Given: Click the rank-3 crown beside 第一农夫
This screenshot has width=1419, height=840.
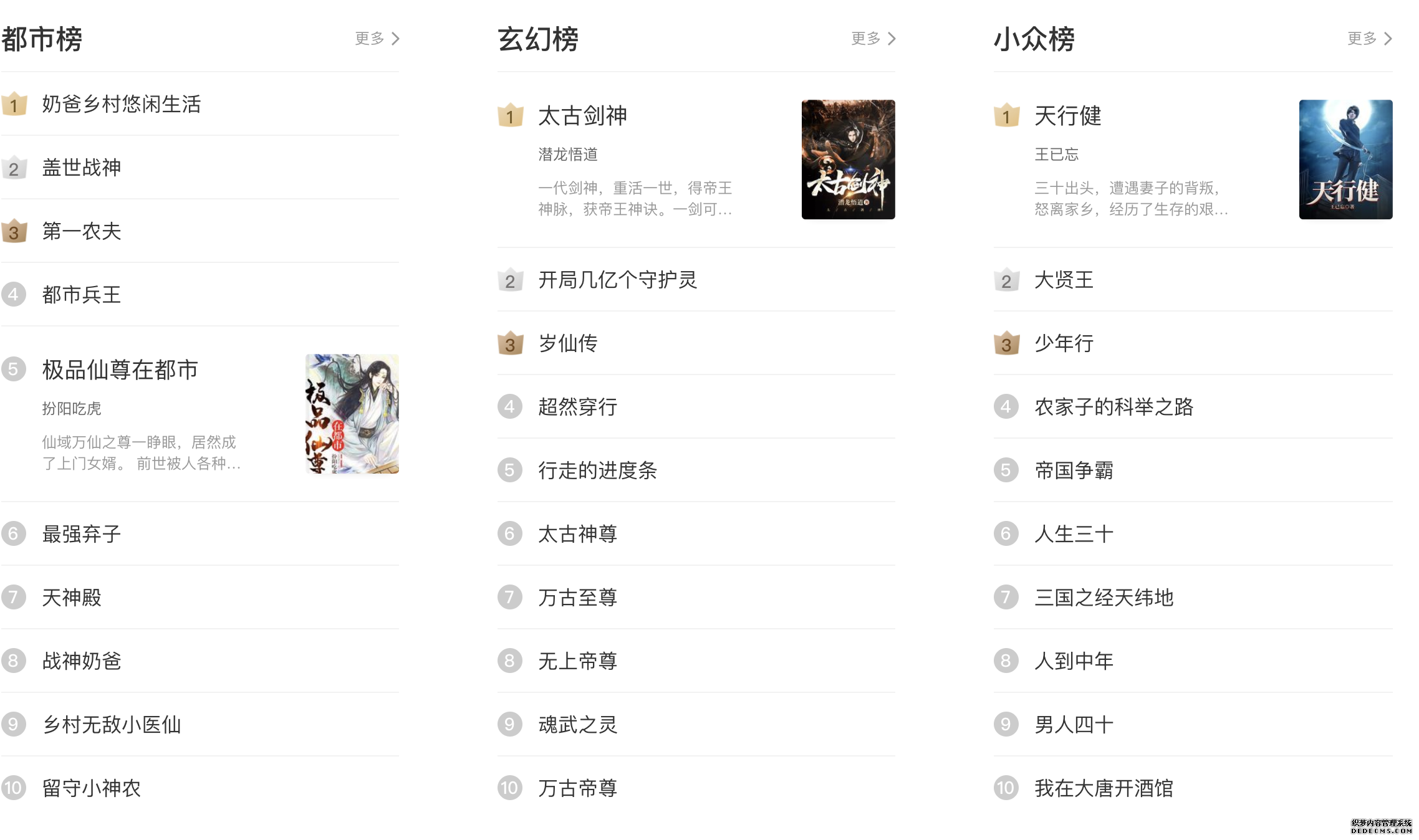Looking at the screenshot, I should click(14, 231).
